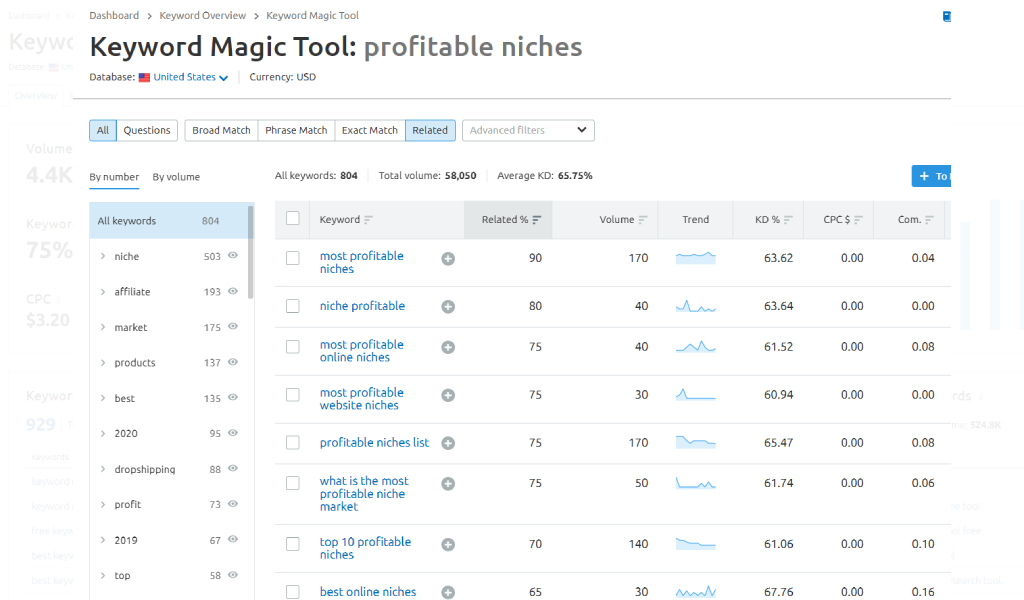Viewport: 1024px width, 600px height.
Task: Change database from United States dropdown
Action: (x=190, y=77)
